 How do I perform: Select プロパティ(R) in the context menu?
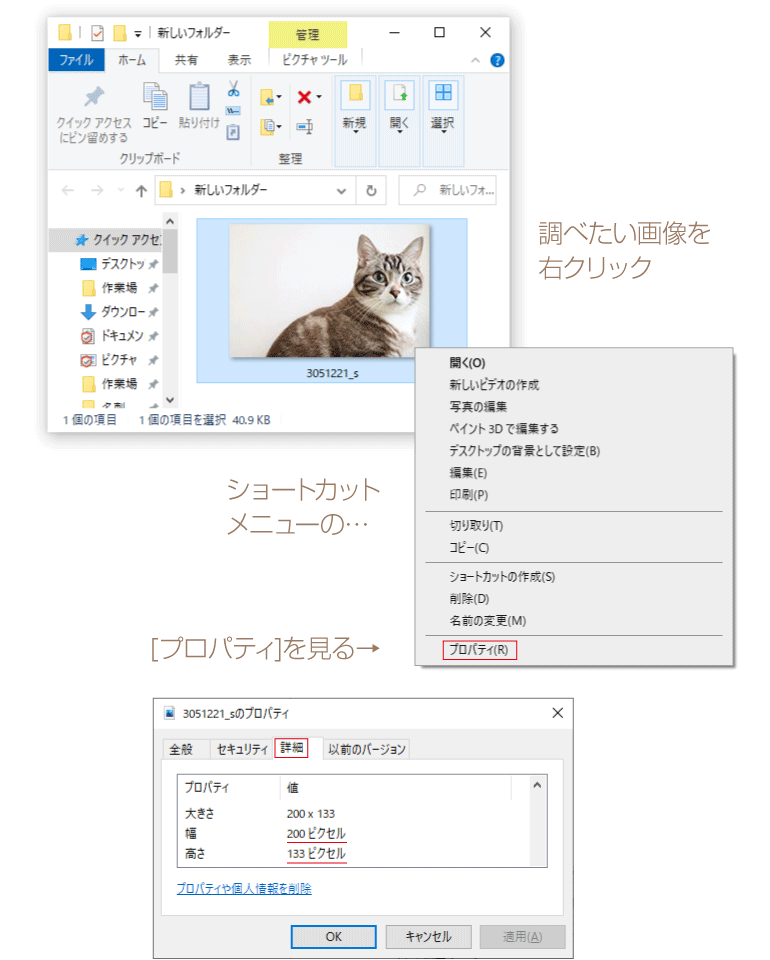point(478,650)
